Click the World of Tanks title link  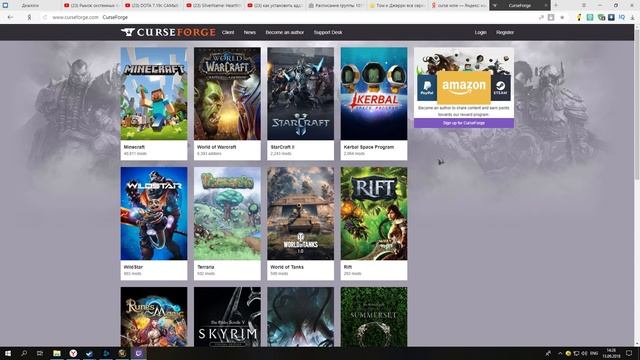pos(287,267)
